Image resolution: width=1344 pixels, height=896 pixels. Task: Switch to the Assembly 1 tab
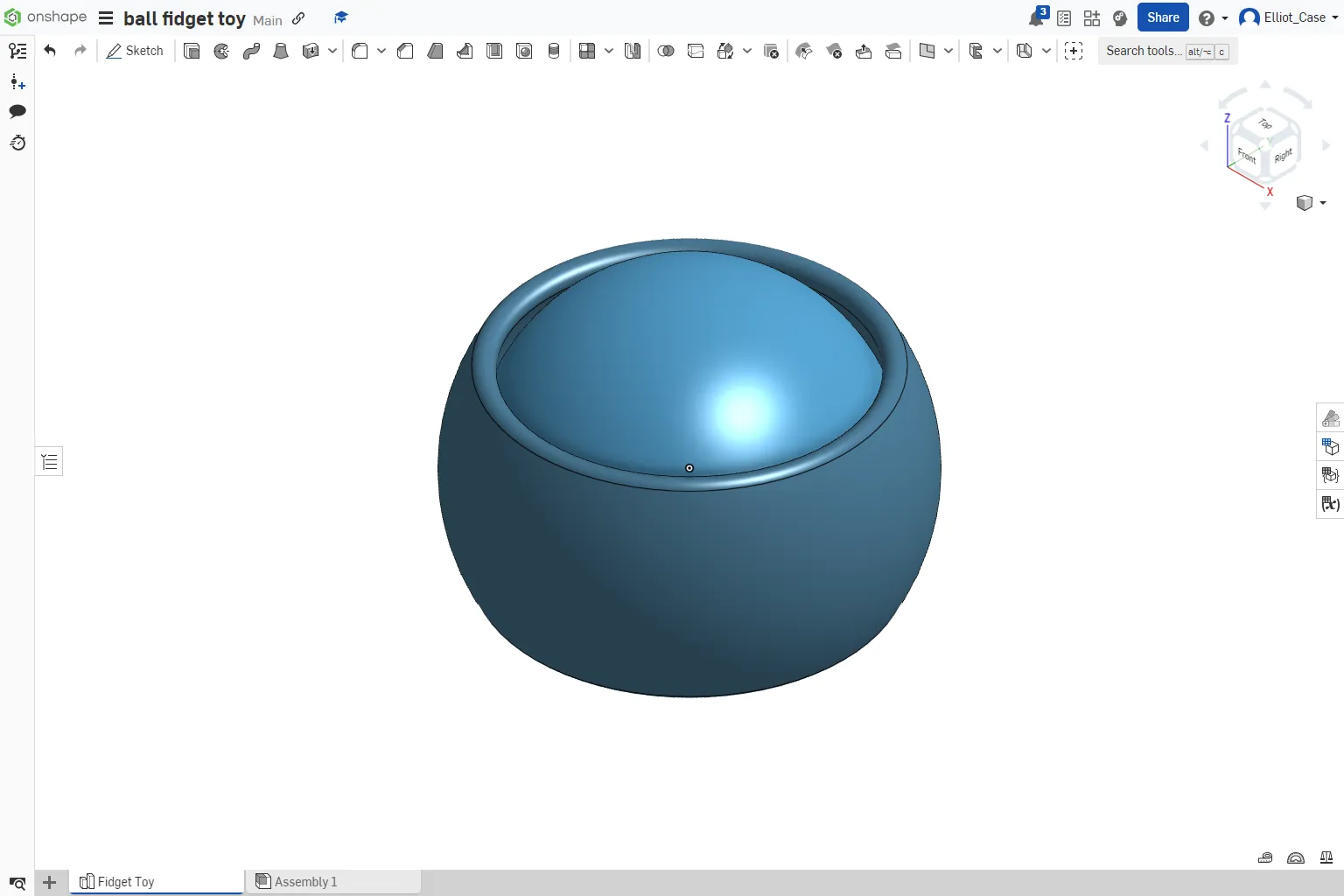tap(333, 882)
